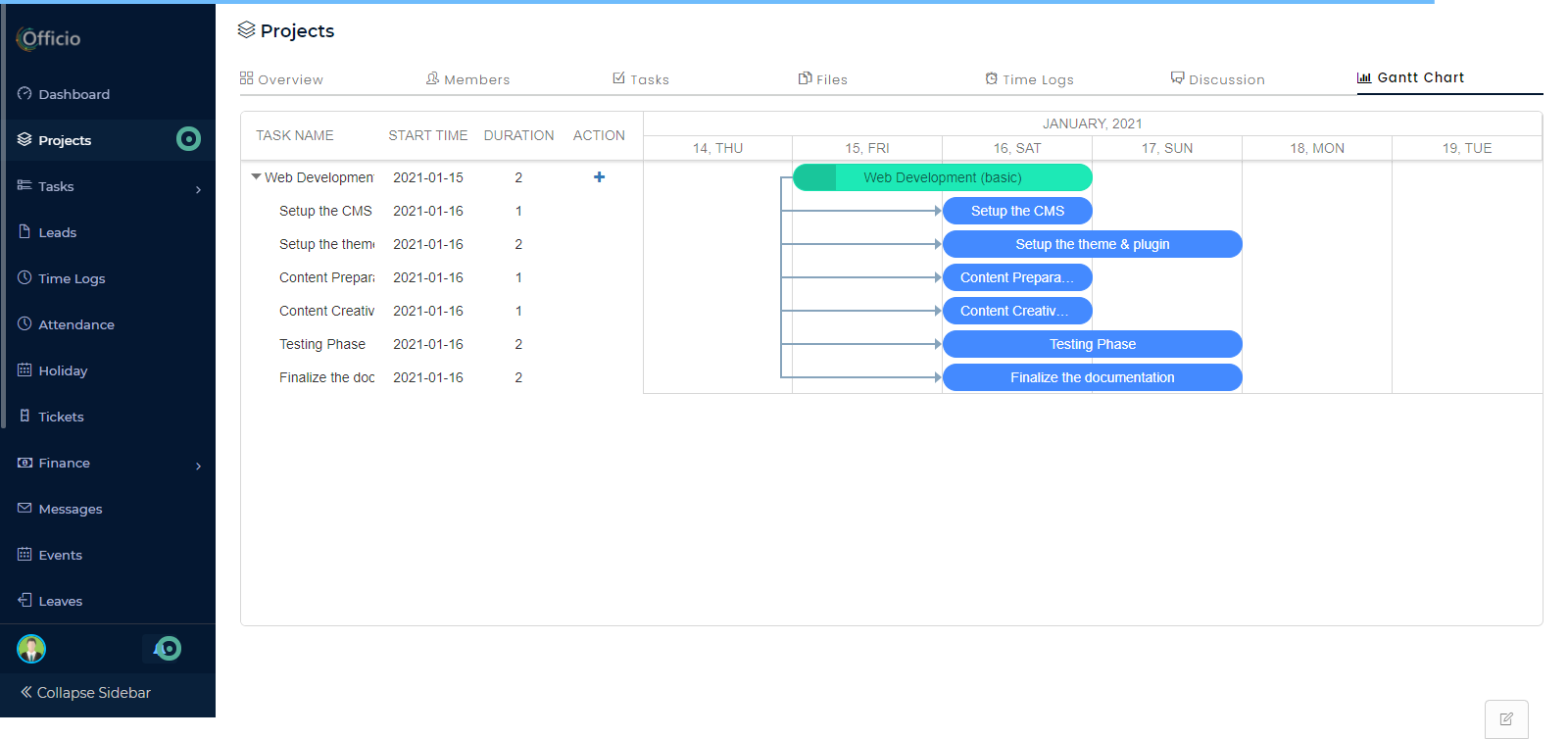
Task: Click the START TIME column header
Action: click(x=428, y=135)
